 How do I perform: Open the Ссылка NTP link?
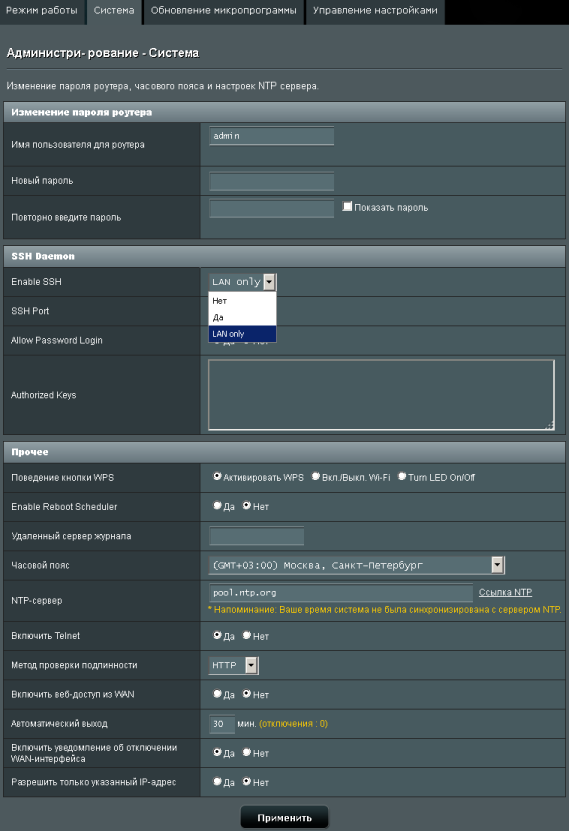pos(505,593)
